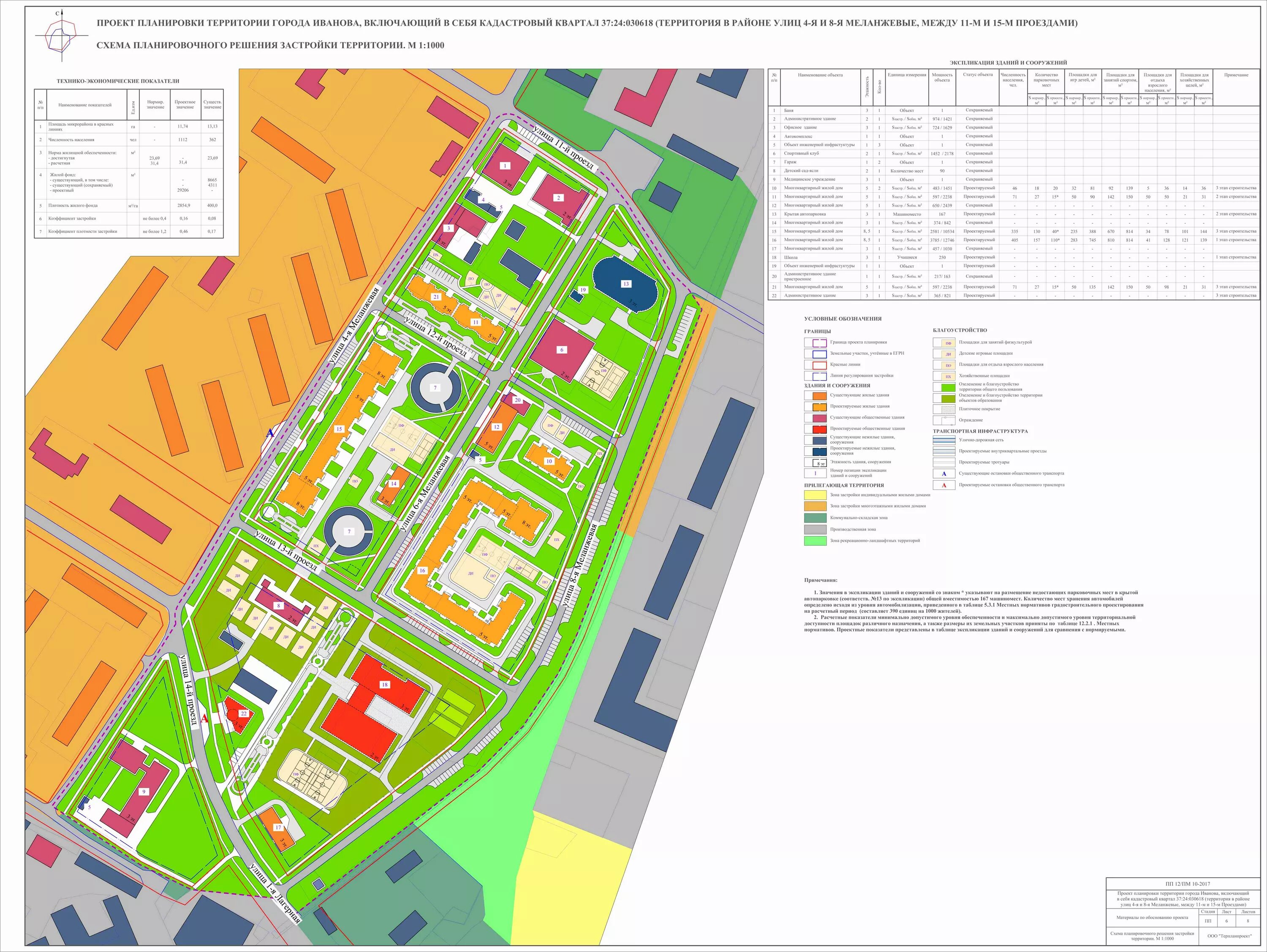Click residential building number 15 label

(x=339, y=429)
